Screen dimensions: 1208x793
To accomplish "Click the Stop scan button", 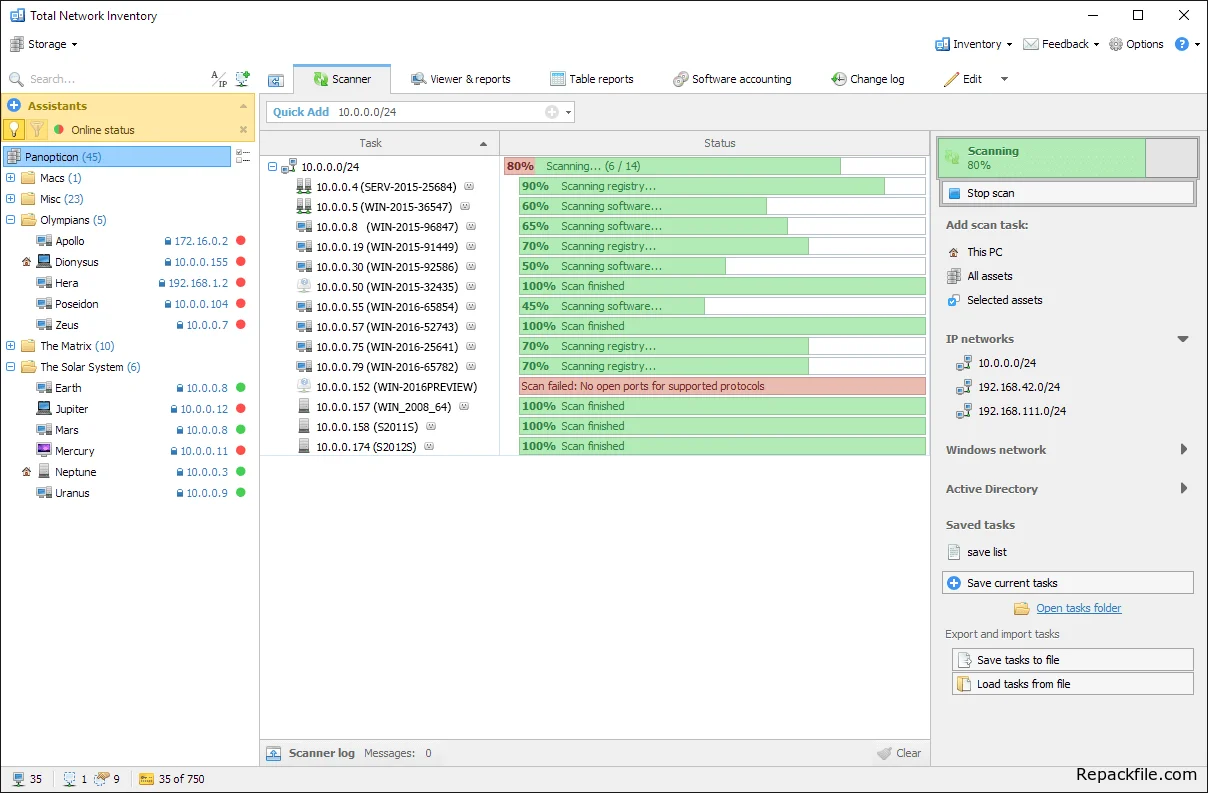I will (x=1068, y=193).
